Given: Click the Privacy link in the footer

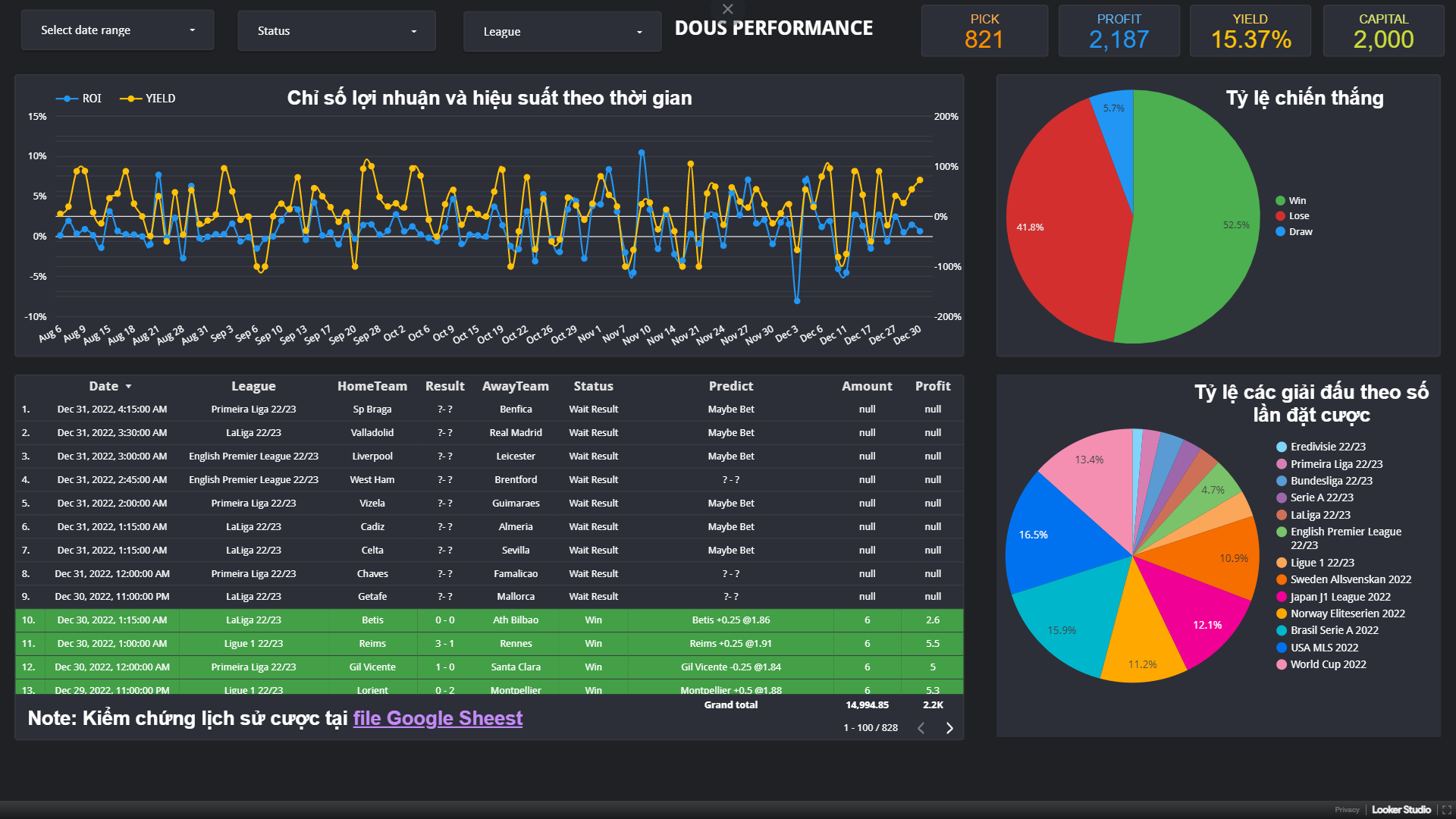Looking at the screenshot, I should [1347, 810].
